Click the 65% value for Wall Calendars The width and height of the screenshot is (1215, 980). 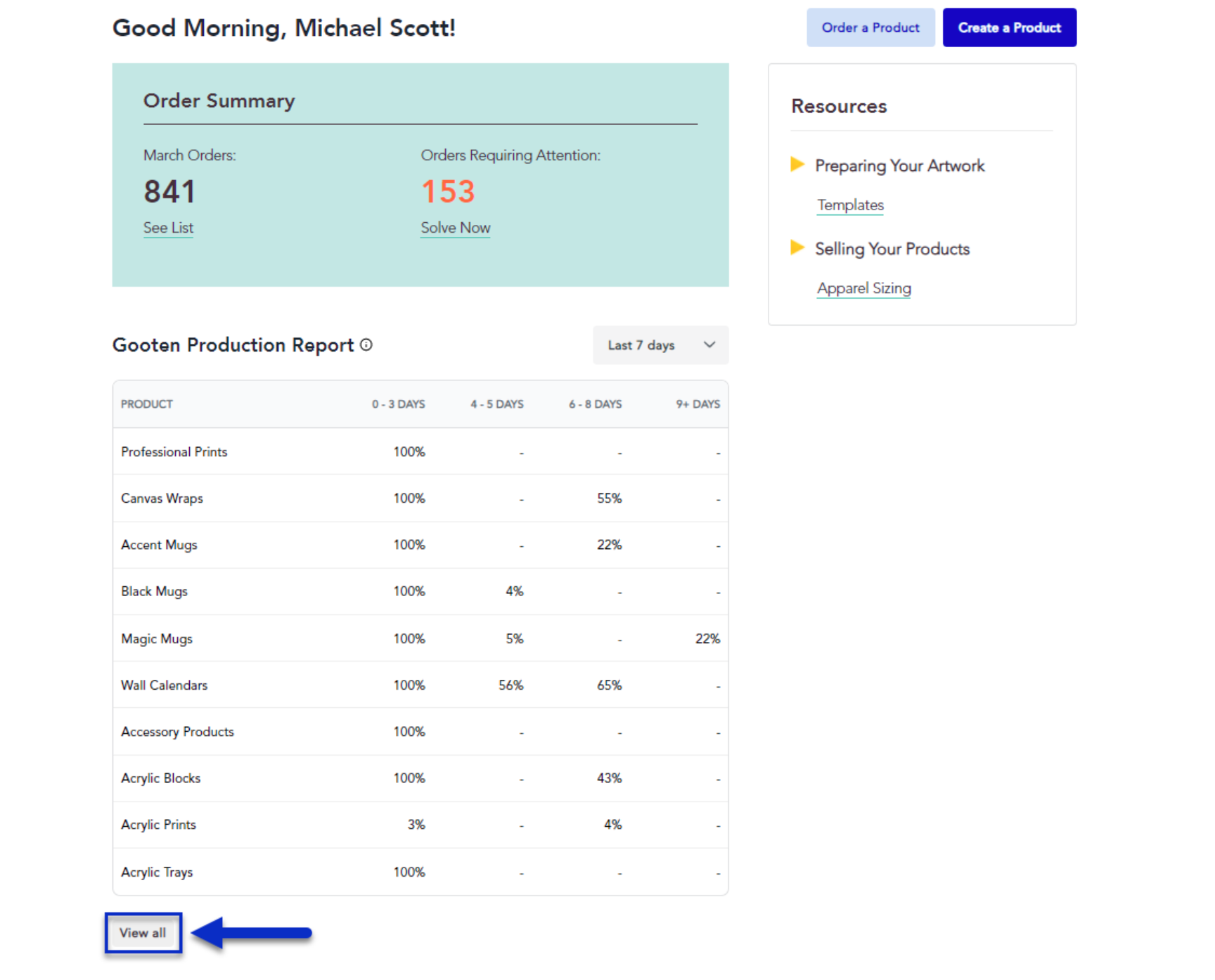coord(610,685)
